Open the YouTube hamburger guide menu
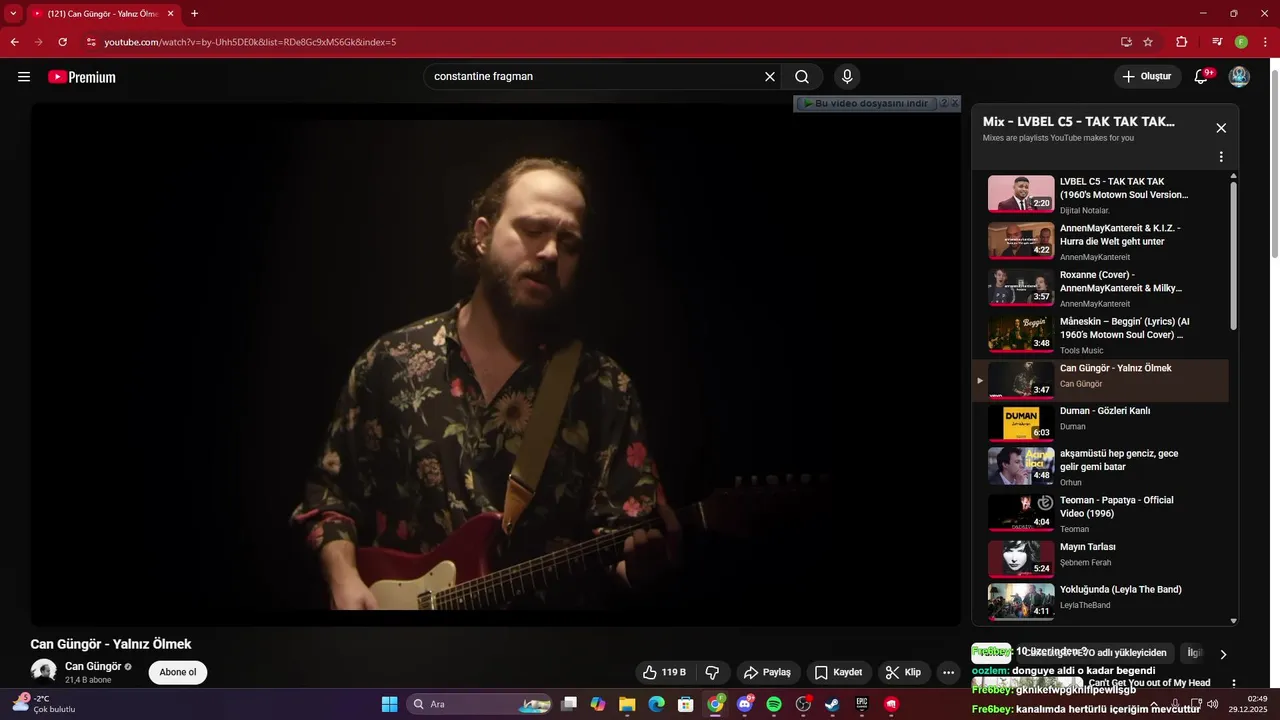This screenshot has width=1280, height=720. pos(24,77)
